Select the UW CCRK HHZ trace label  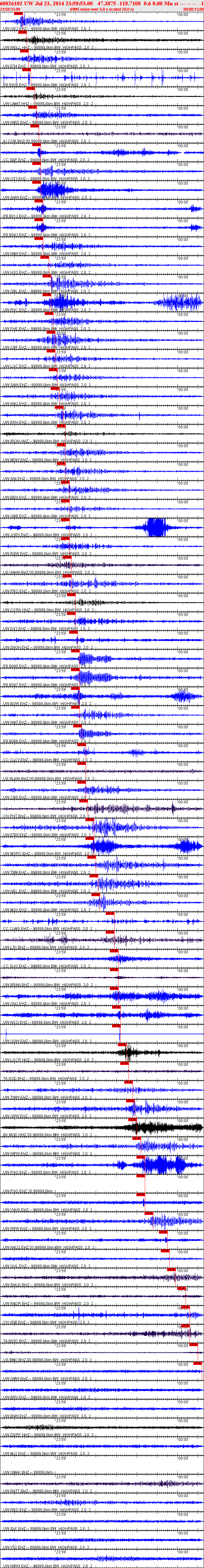click(49, 610)
